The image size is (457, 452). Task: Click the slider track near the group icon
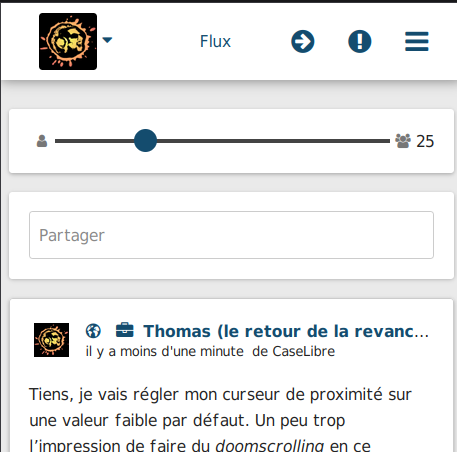coord(373,141)
